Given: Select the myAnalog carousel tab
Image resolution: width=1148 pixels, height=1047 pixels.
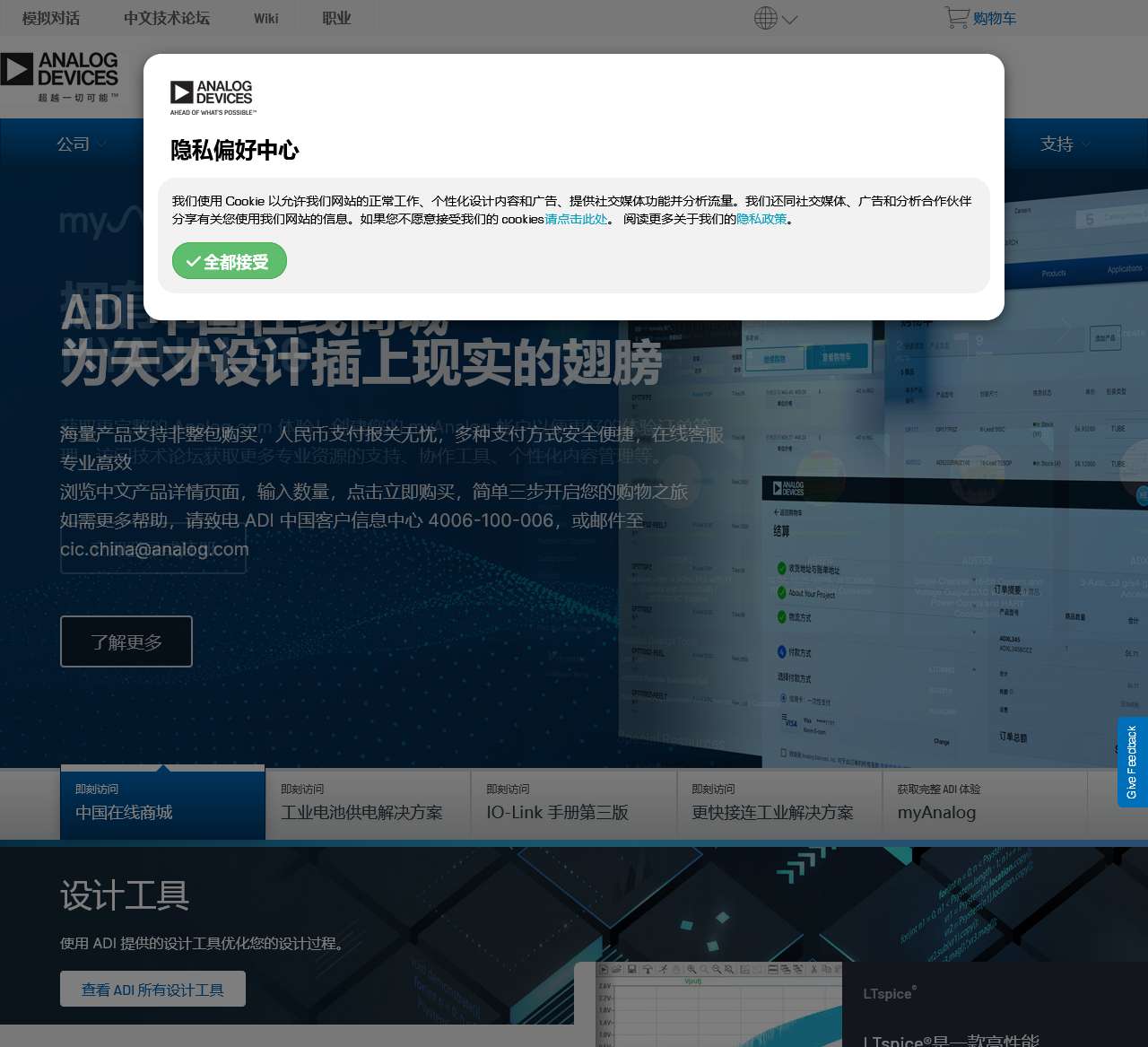Looking at the screenshot, I should 985,803.
